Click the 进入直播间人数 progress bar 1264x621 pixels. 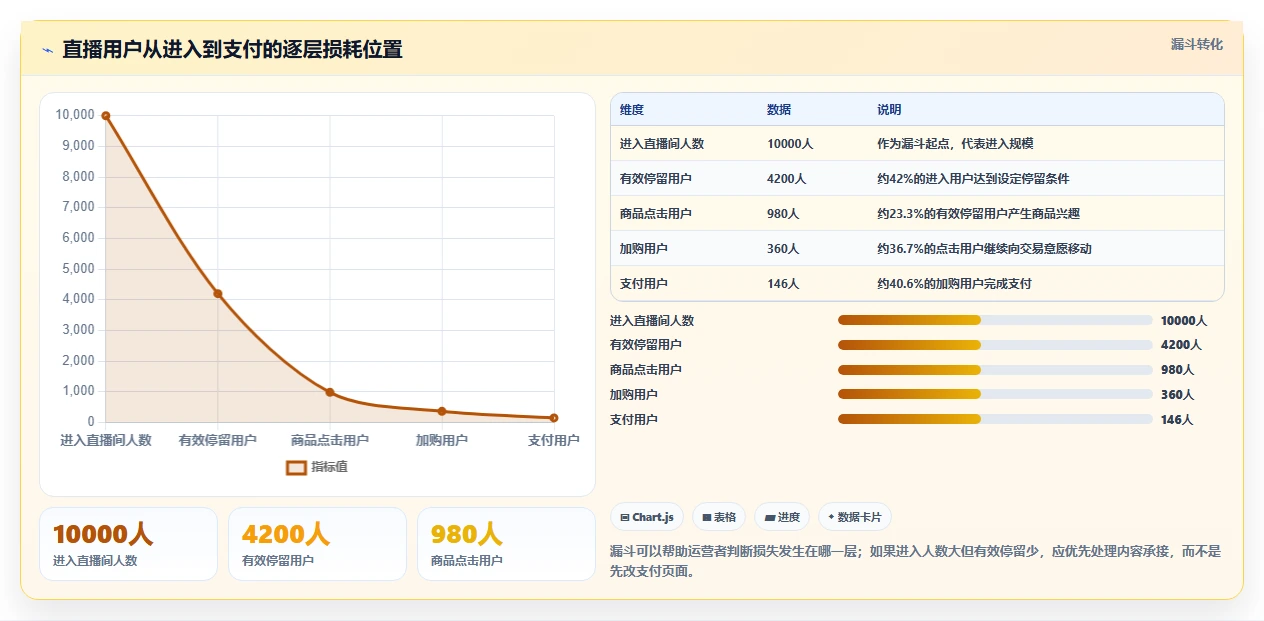(x=995, y=320)
